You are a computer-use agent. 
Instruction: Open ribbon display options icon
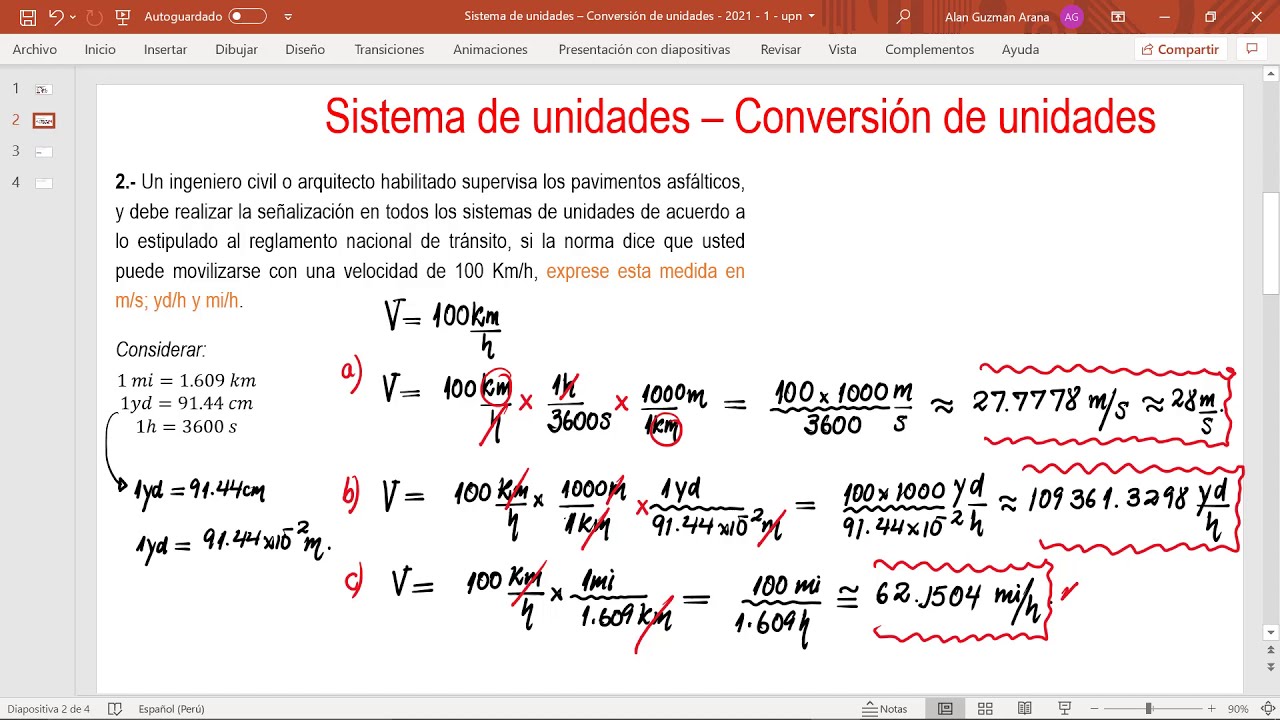(x=1118, y=17)
